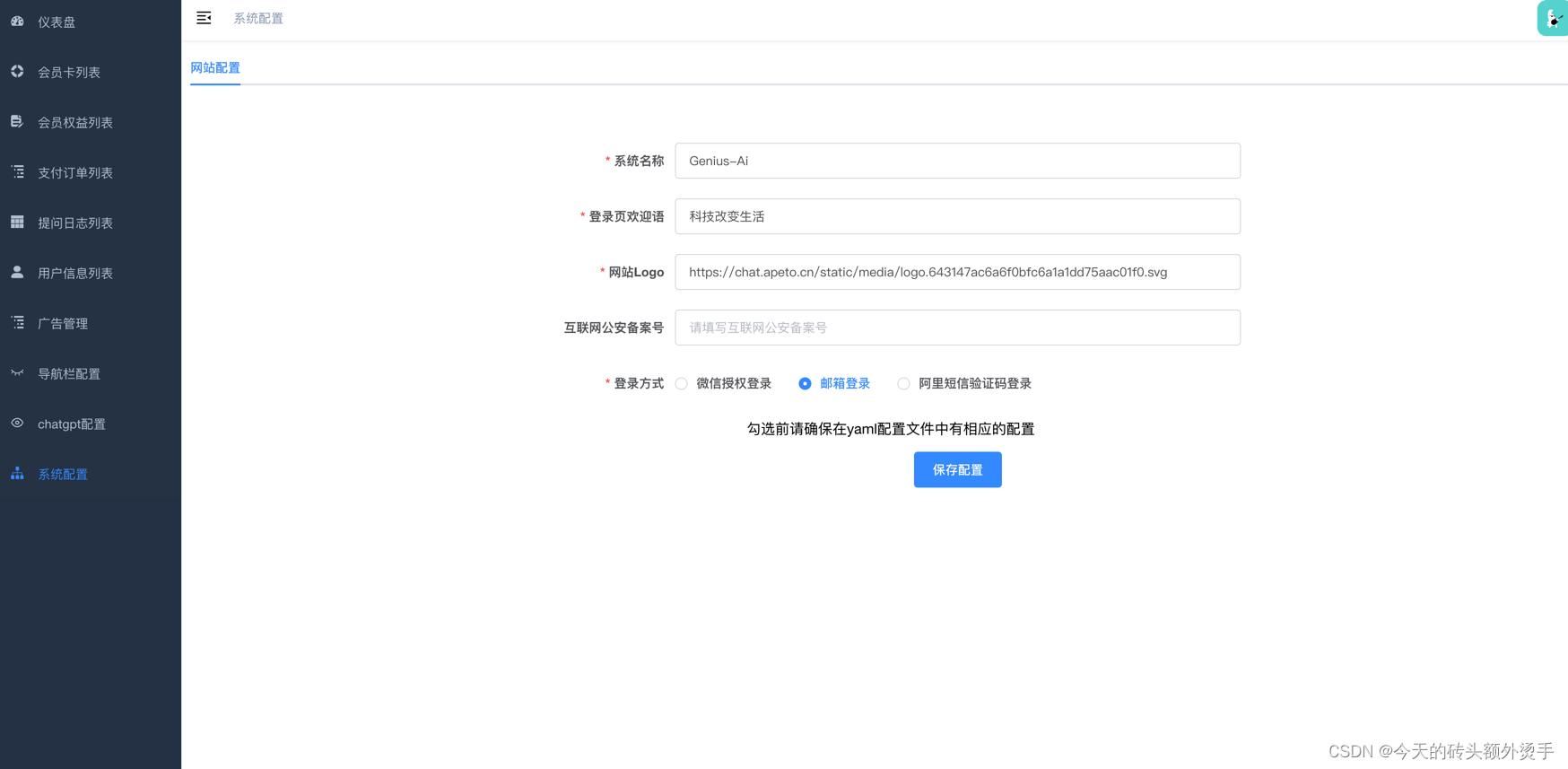Select 阿里短信验证码登录 radio option
This screenshot has height=769, width=1568.
click(x=964, y=383)
